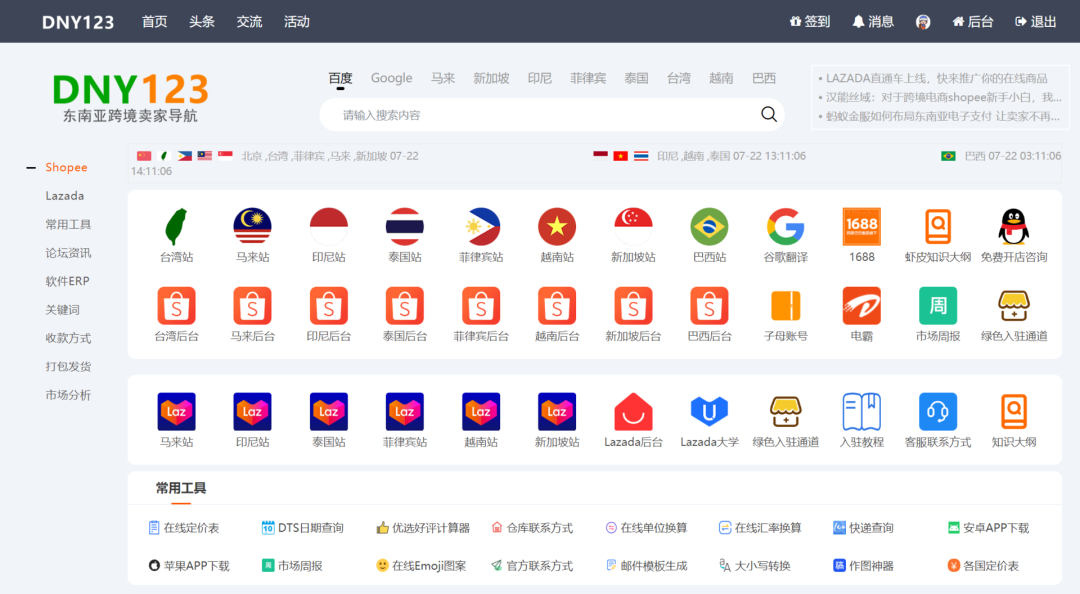This screenshot has width=1080, height=594.
Task: Open the 在线定价表 tool link
Action: pyautogui.click(x=184, y=528)
